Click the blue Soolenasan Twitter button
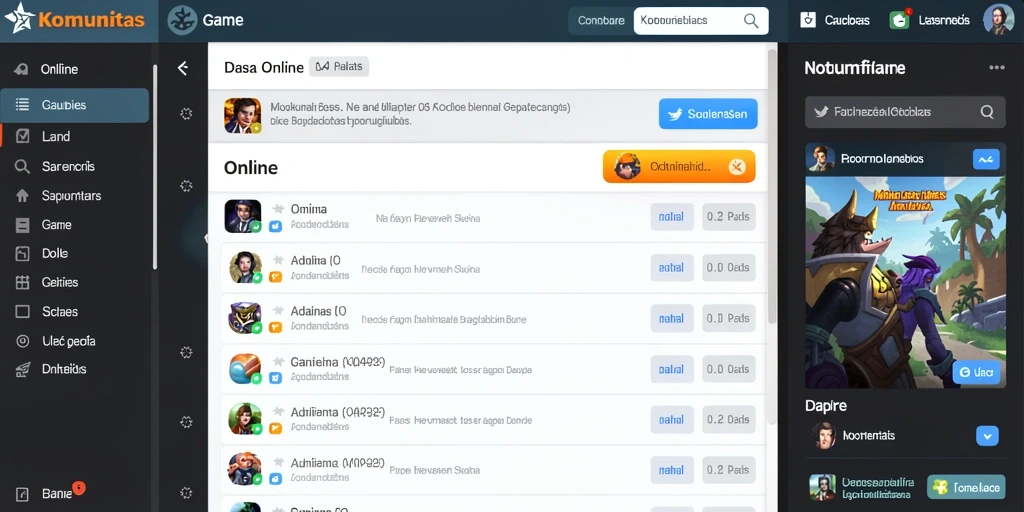1024x512 pixels. 708,114
